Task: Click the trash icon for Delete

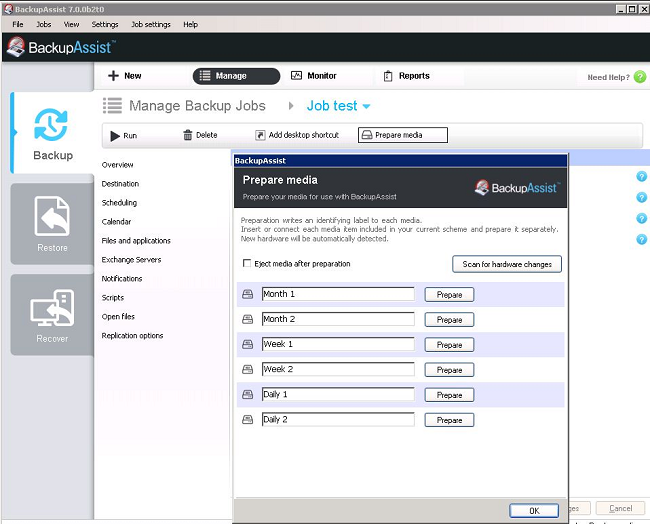Action: coord(188,135)
